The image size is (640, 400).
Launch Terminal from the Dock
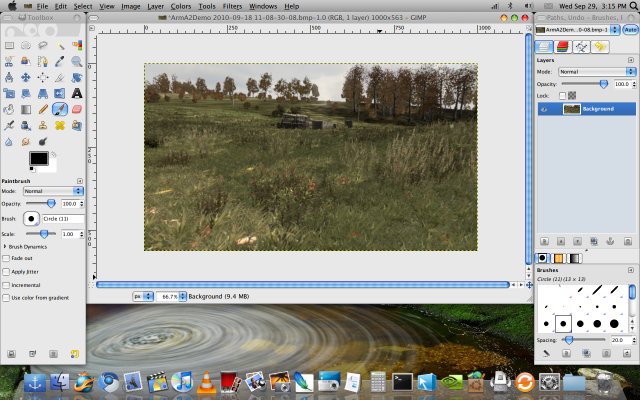pos(403,381)
